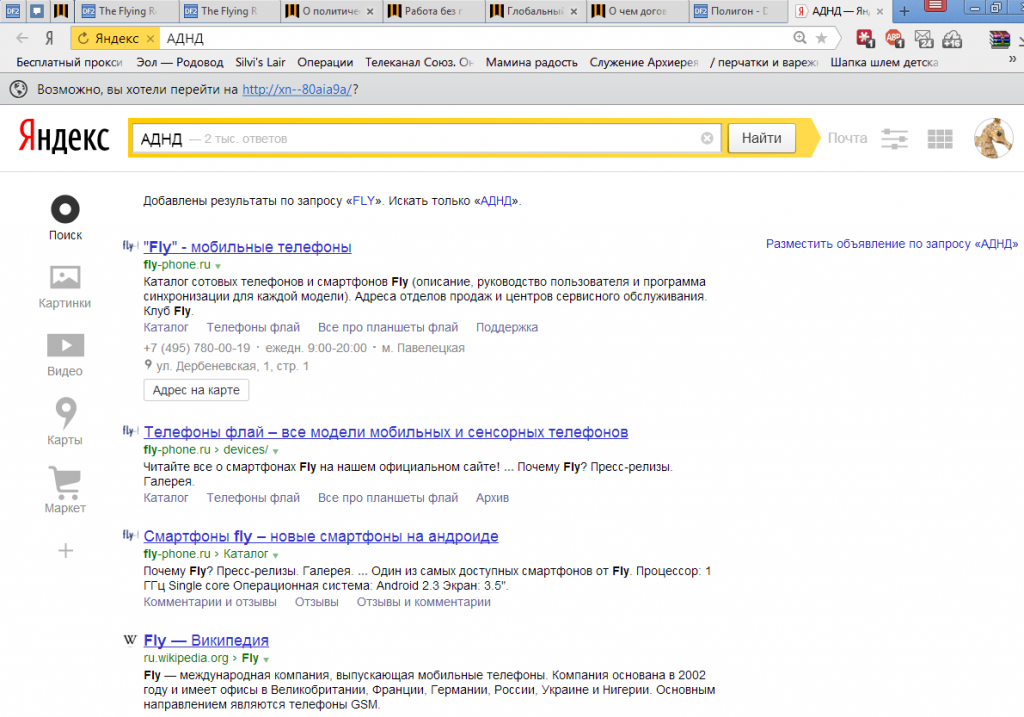Reload the page via the Яндекс chip icon
This screenshot has height=717, width=1024.
coord(84,39)
